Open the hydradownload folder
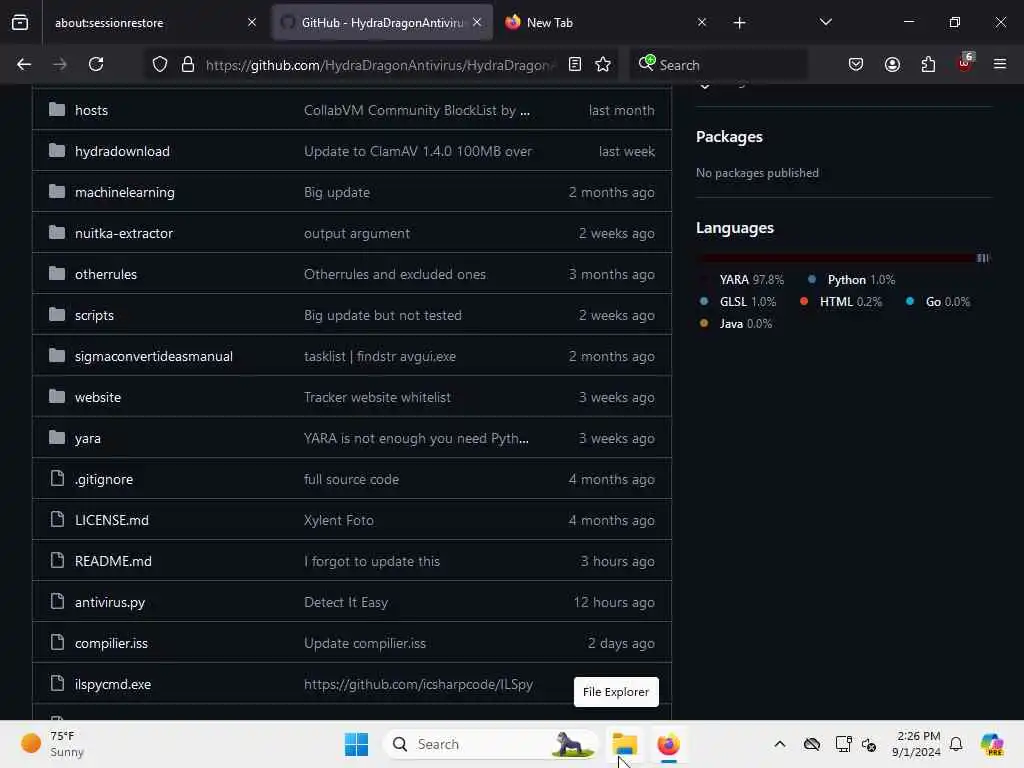The image size is (1024, 768). 122,152
